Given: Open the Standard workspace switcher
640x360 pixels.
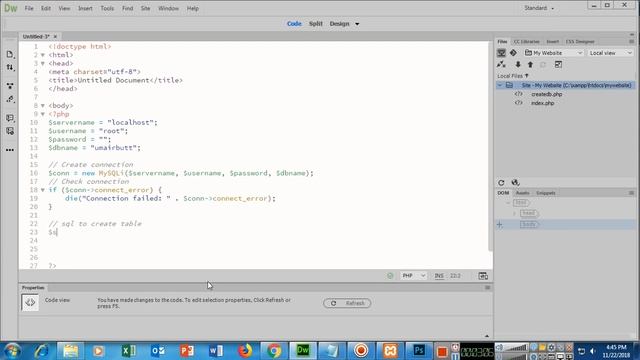Looking at the screenshot, I should click(x=539, y=8).
